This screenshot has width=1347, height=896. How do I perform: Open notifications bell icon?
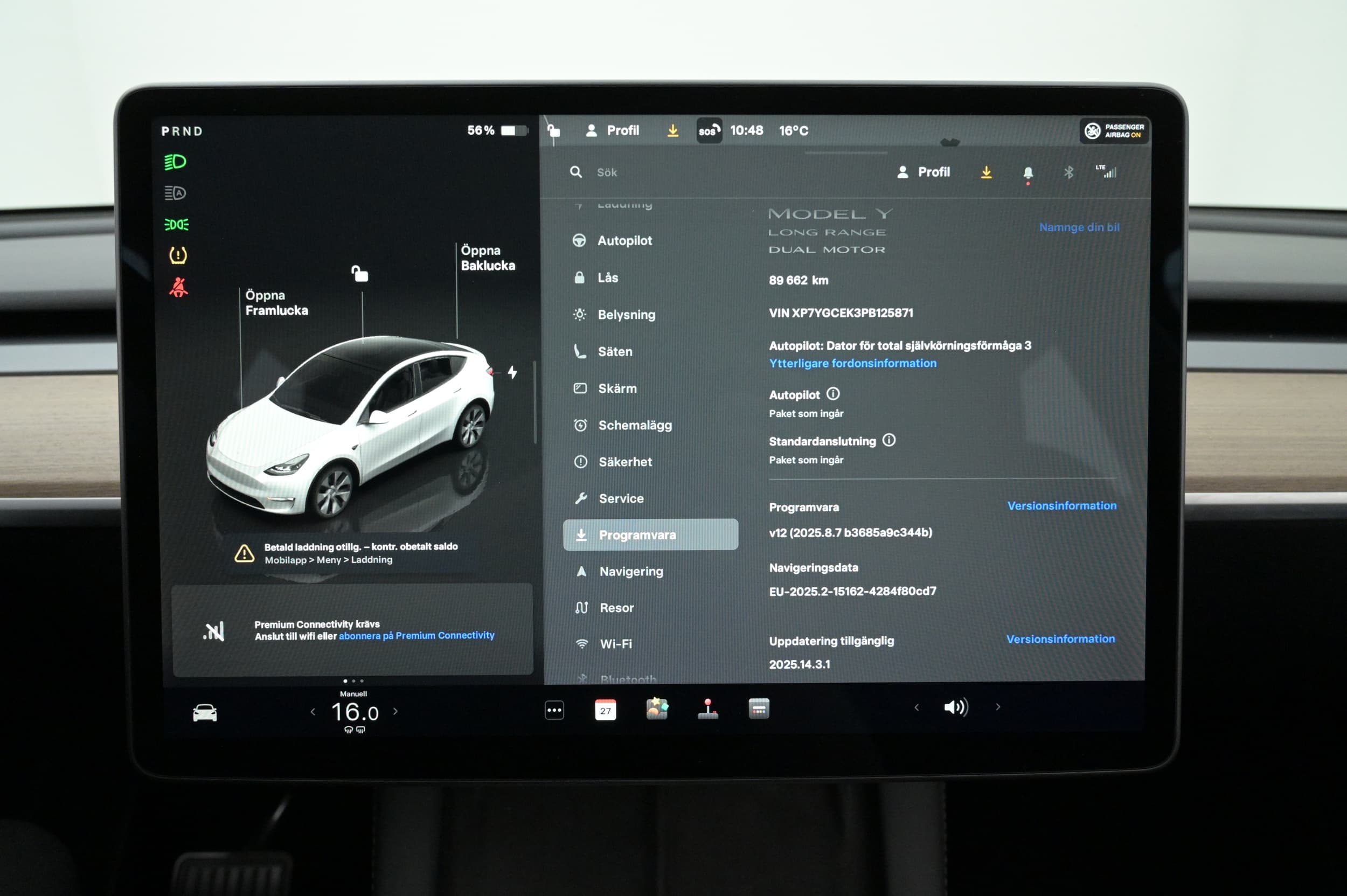coord(1027,173)
